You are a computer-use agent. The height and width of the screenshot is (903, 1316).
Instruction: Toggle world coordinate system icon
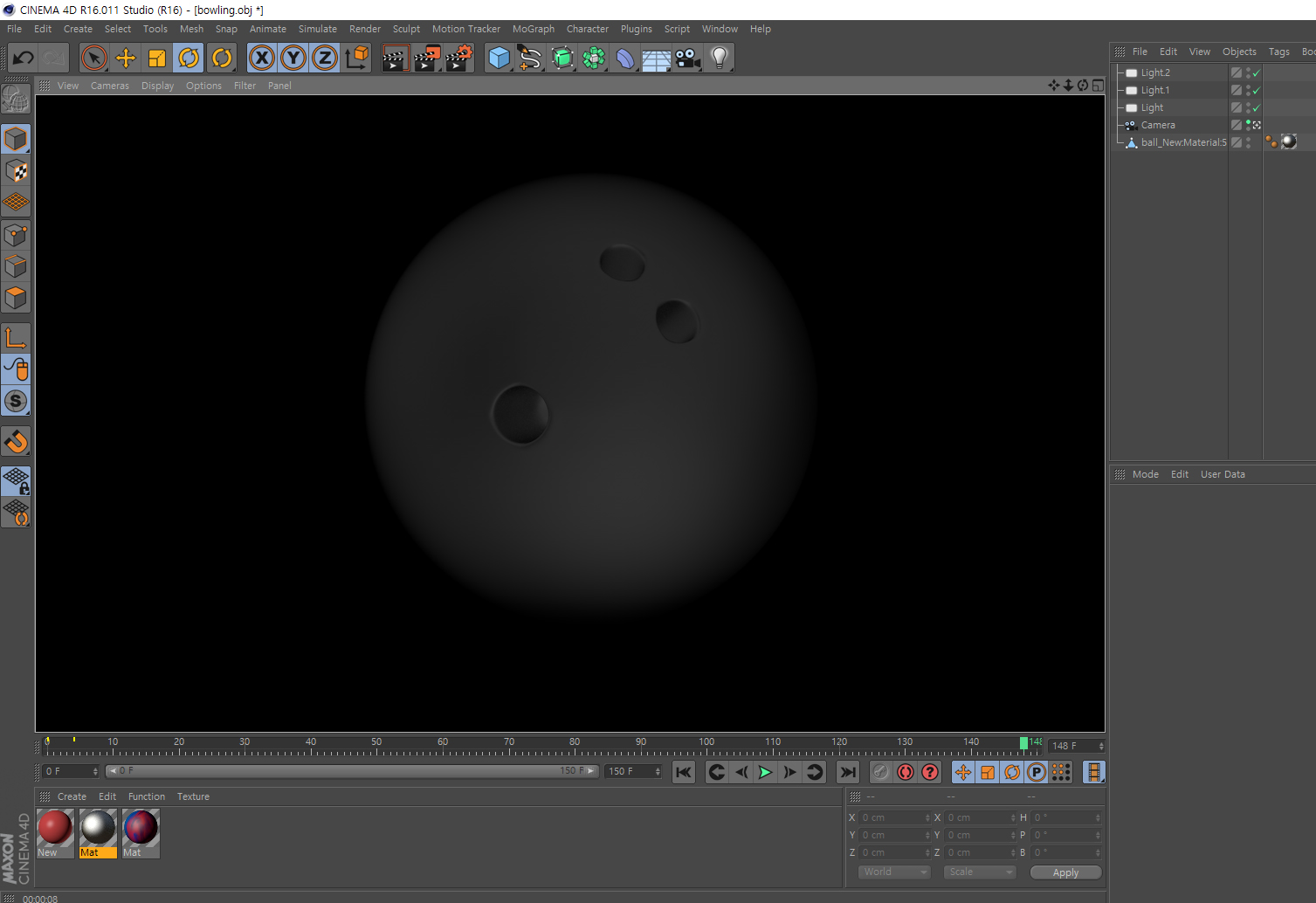point(356,59)
